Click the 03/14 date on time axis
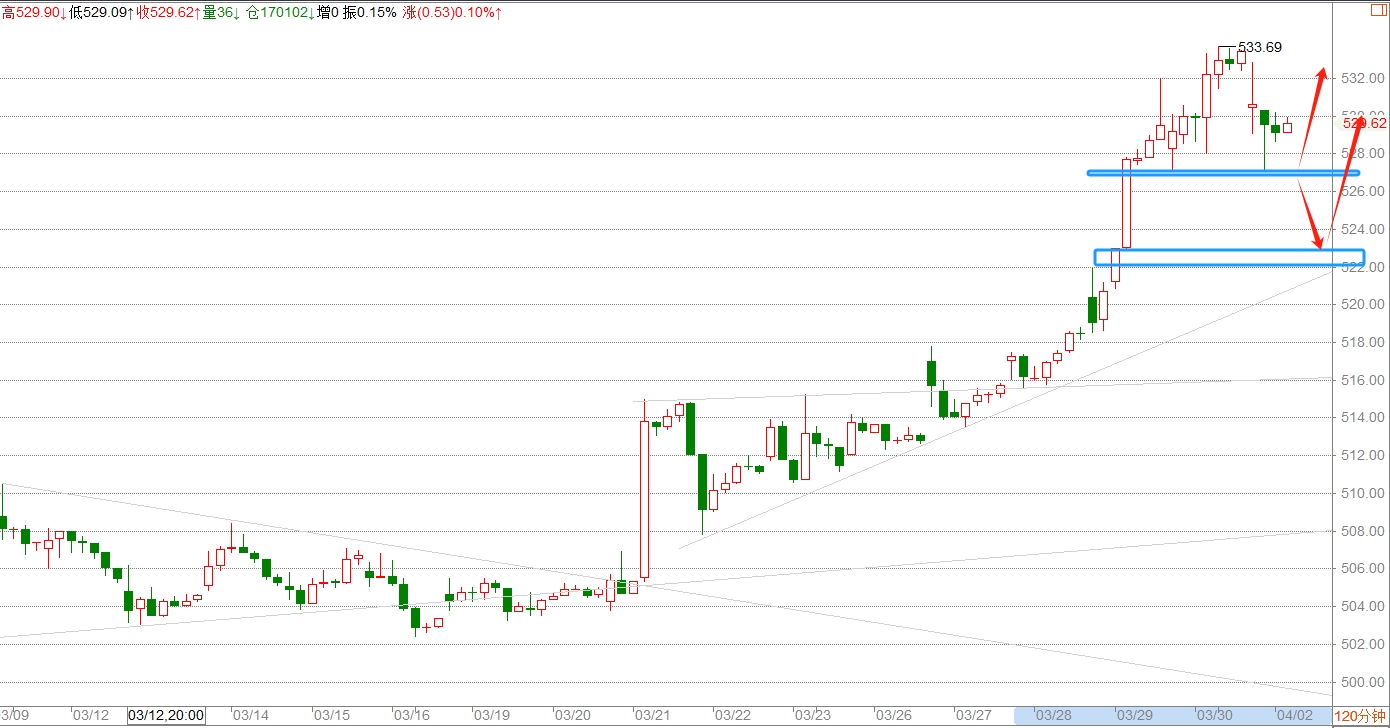 pyautogui.click(x=250, y=716)
